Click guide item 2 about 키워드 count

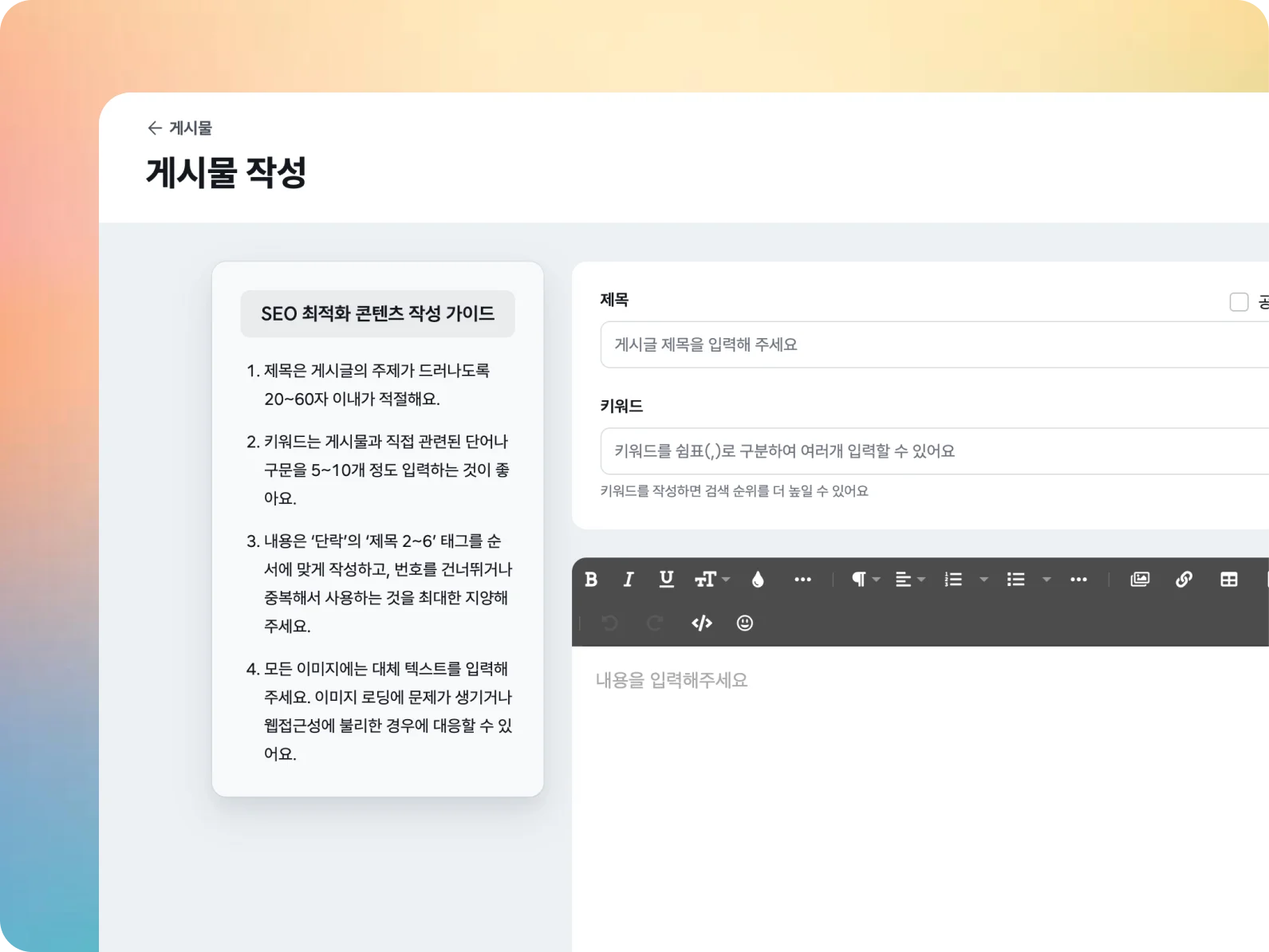378,470
